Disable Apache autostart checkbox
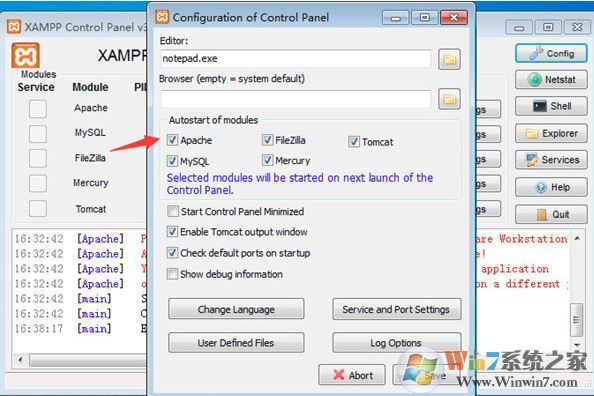 (172, 140)
